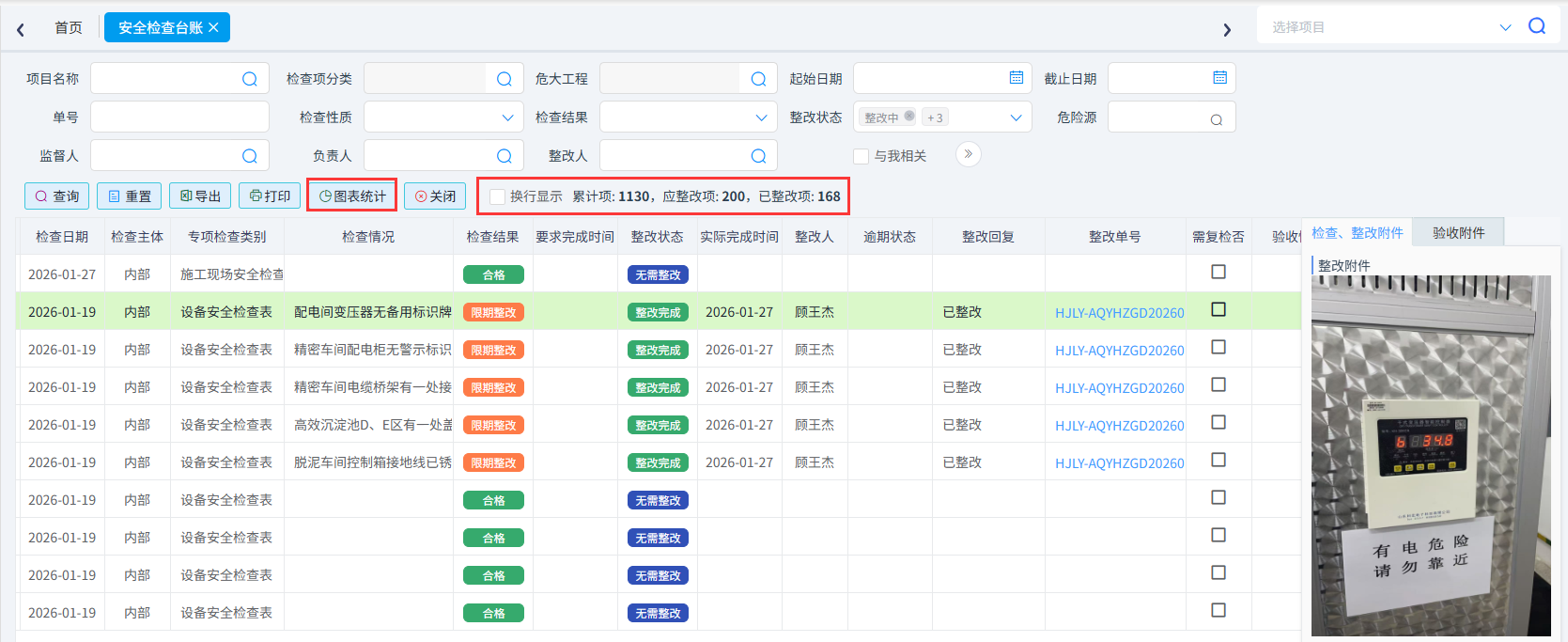Open the 检查结果 dropdown
The image size is (1568, 642).
point(761,117)
